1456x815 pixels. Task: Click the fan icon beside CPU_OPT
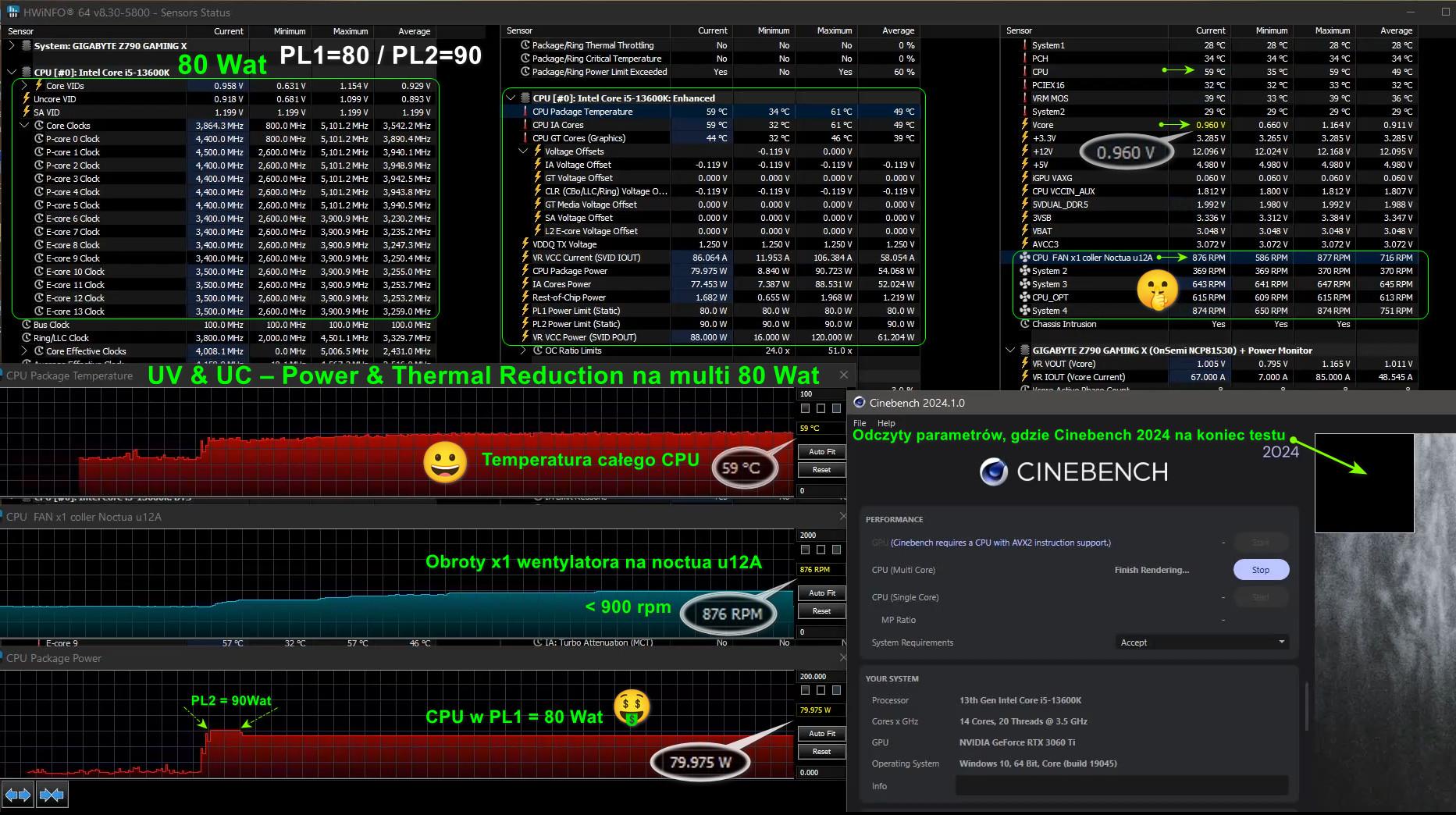pyautogui.click(x=1025, y=297)
